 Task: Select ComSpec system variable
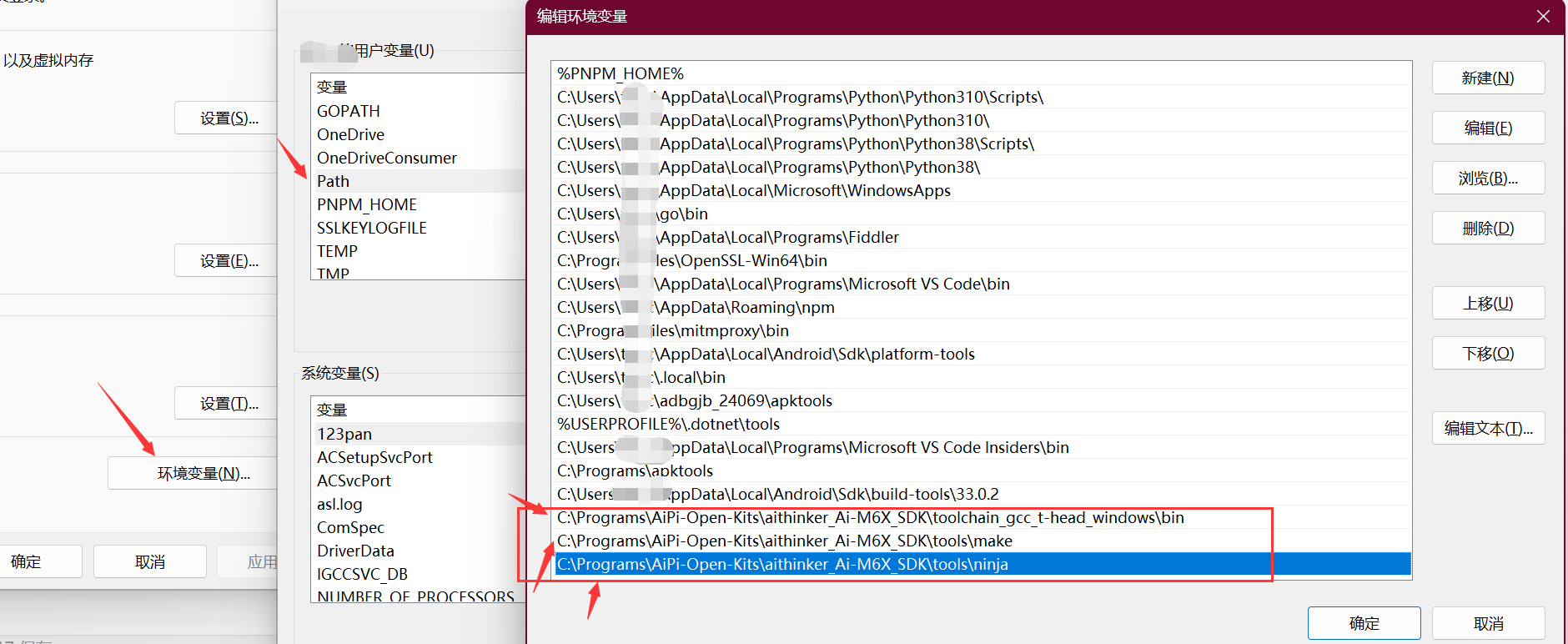click(x=419, y=527)
